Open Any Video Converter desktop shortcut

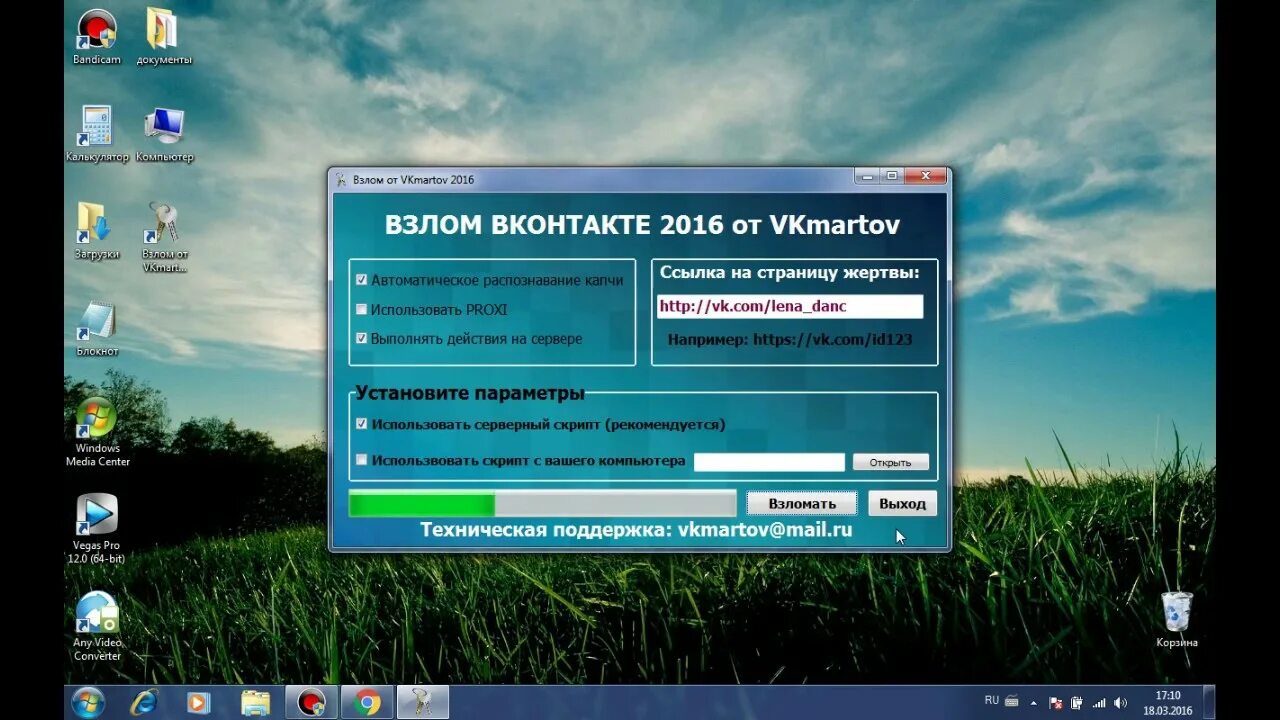click(x=97, y=626)
